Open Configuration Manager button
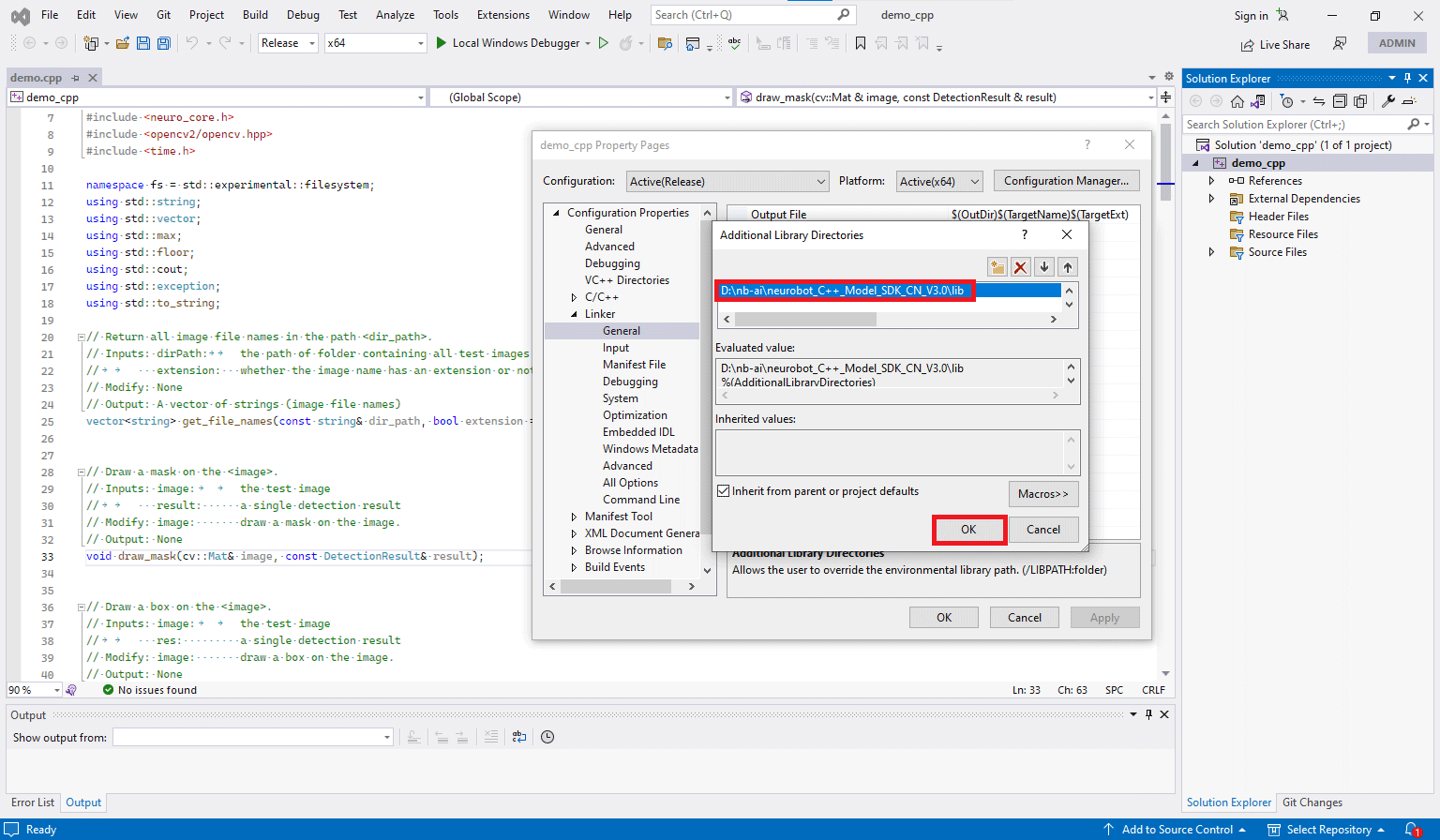The width and height of the screenshot is (1440, 840). pos(1066,181)
